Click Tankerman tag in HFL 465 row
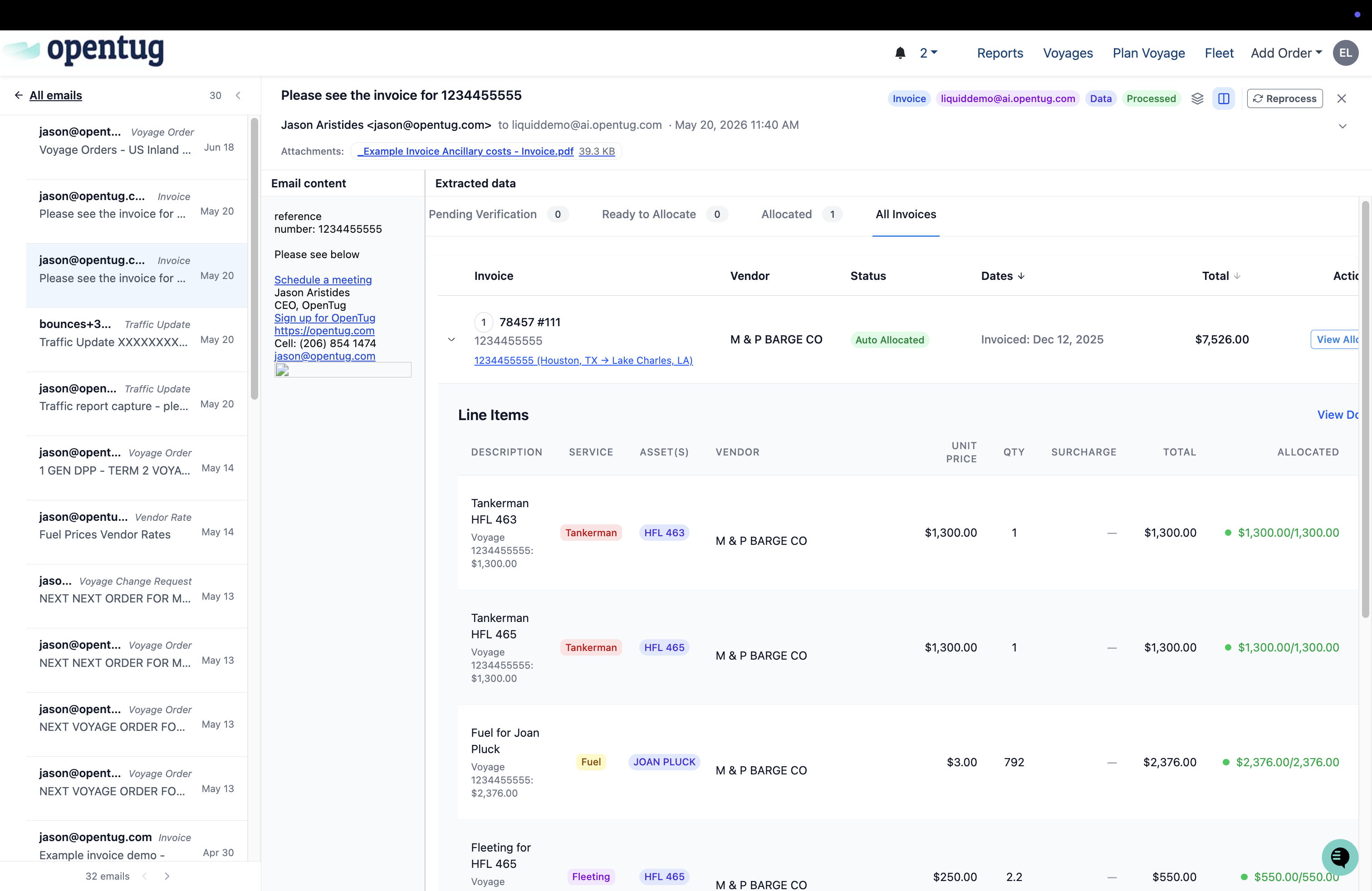This screenshot has height=891, width=1372. [x=591, y=647]
